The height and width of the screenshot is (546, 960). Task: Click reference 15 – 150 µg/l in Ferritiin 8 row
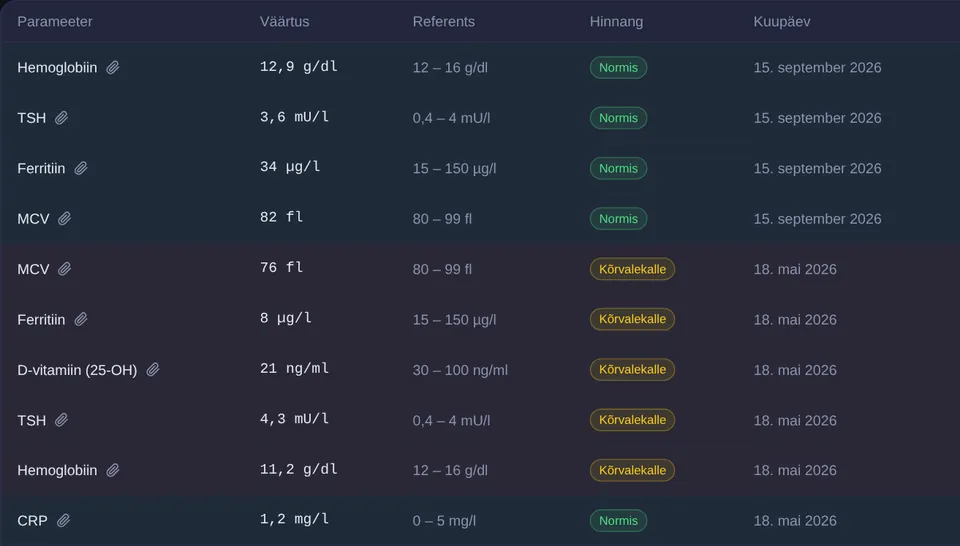click(454, 320)
